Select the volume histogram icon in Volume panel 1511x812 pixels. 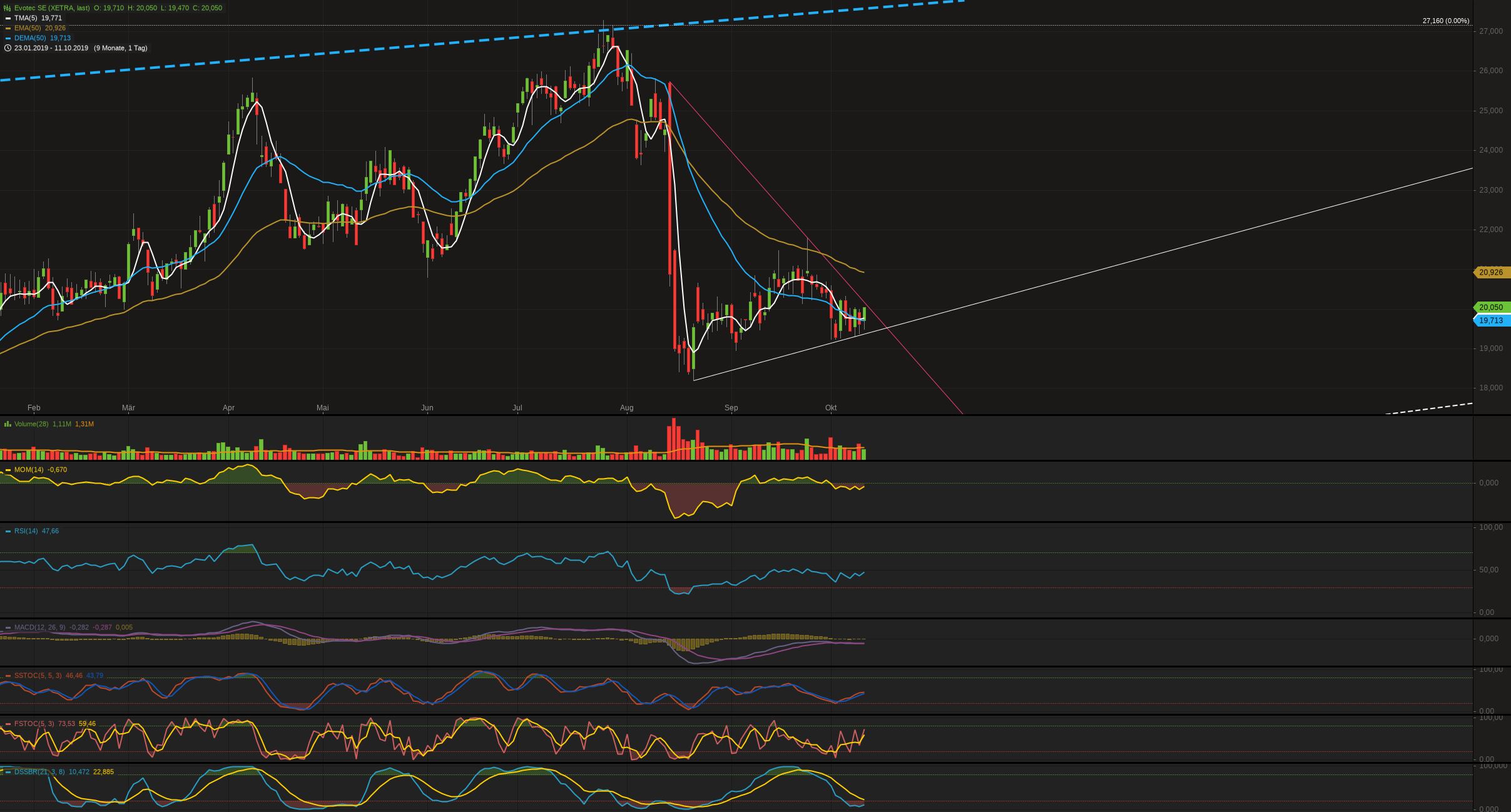point(7,424)
